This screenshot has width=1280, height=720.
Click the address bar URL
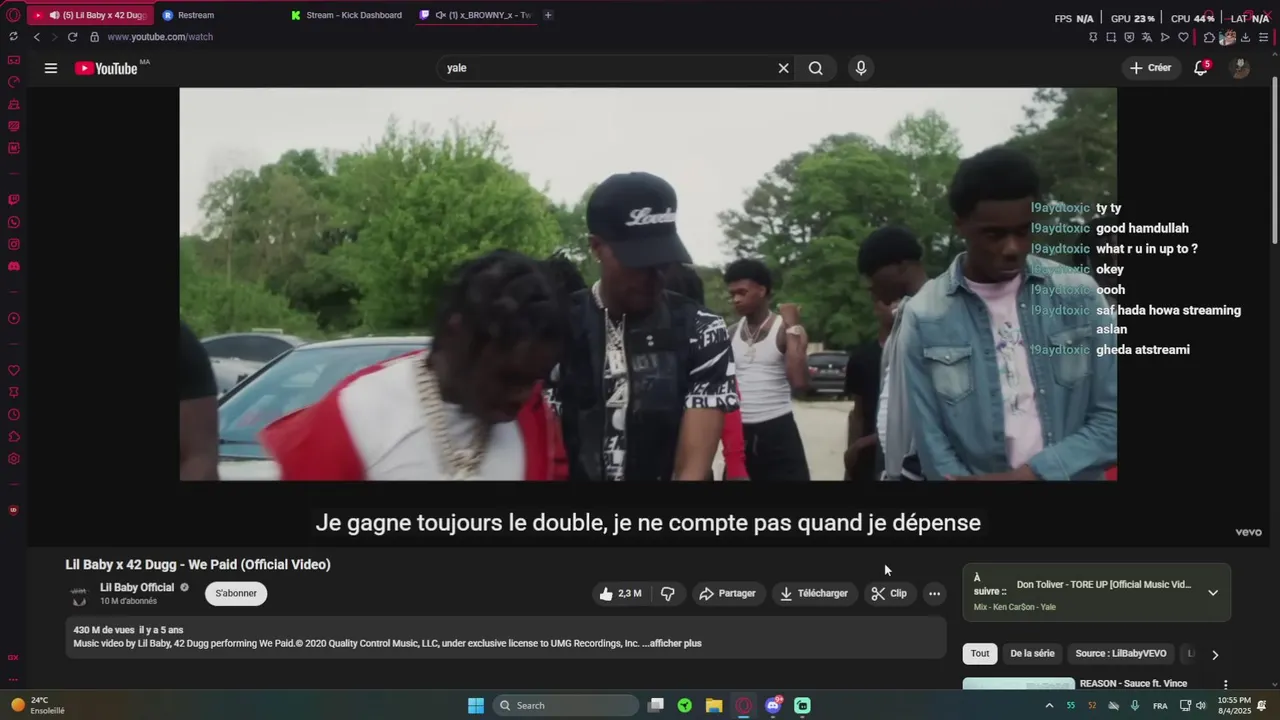[x=160, y=37]
